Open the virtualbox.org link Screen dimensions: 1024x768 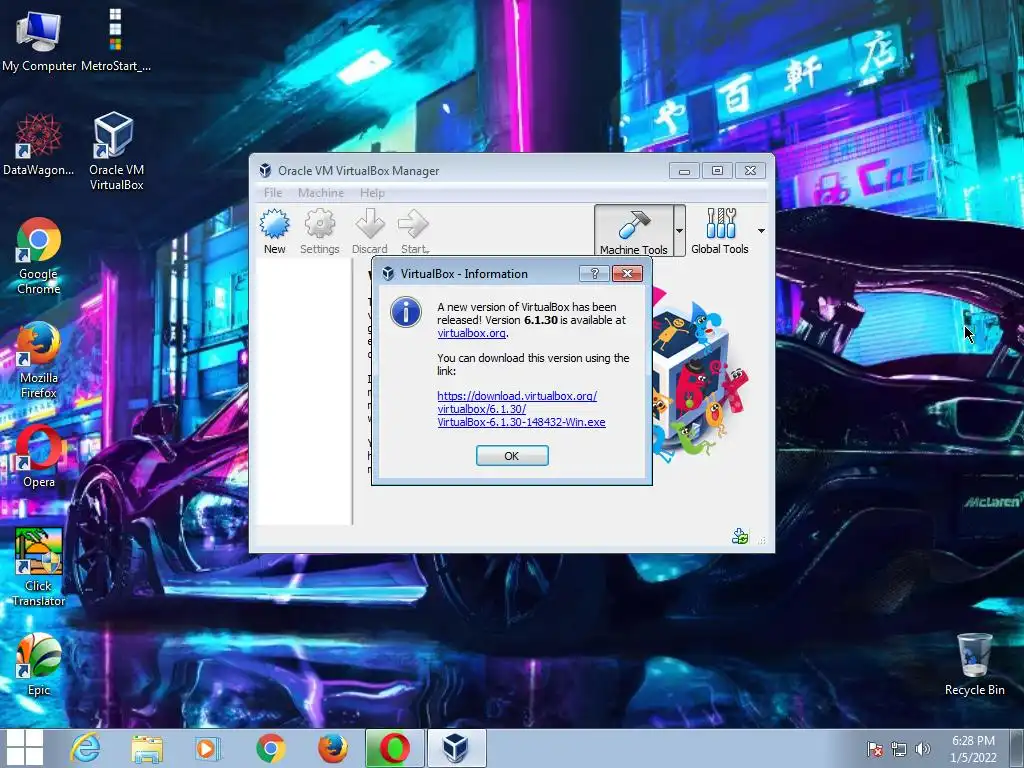click(x=472, y=333)
